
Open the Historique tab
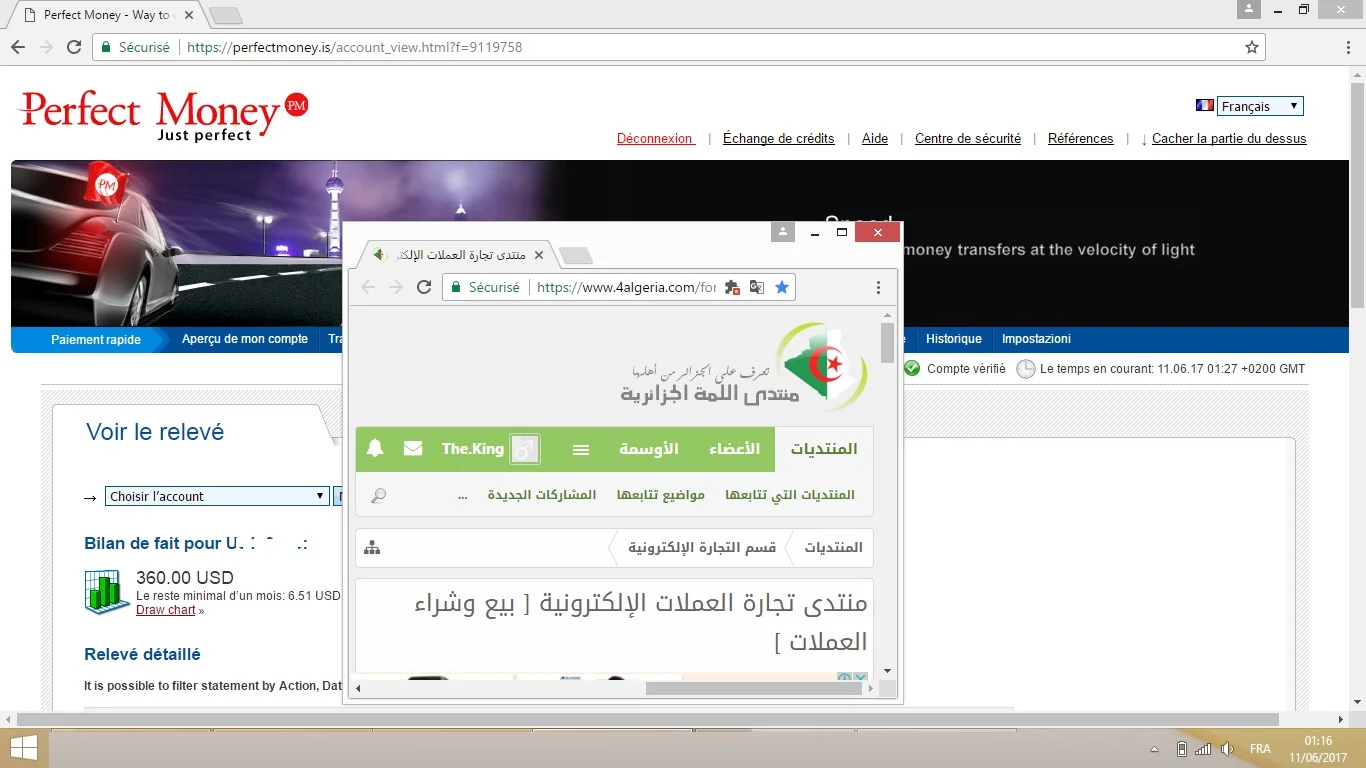[954, 339]
